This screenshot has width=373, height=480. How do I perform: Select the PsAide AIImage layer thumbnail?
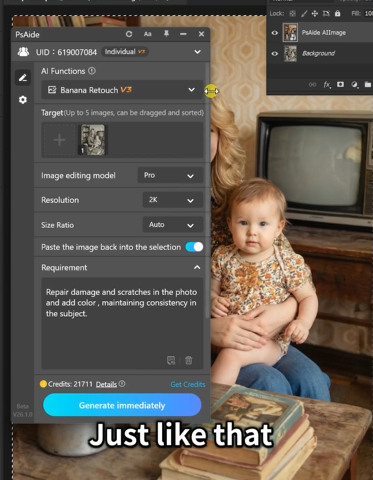point(290,32)
